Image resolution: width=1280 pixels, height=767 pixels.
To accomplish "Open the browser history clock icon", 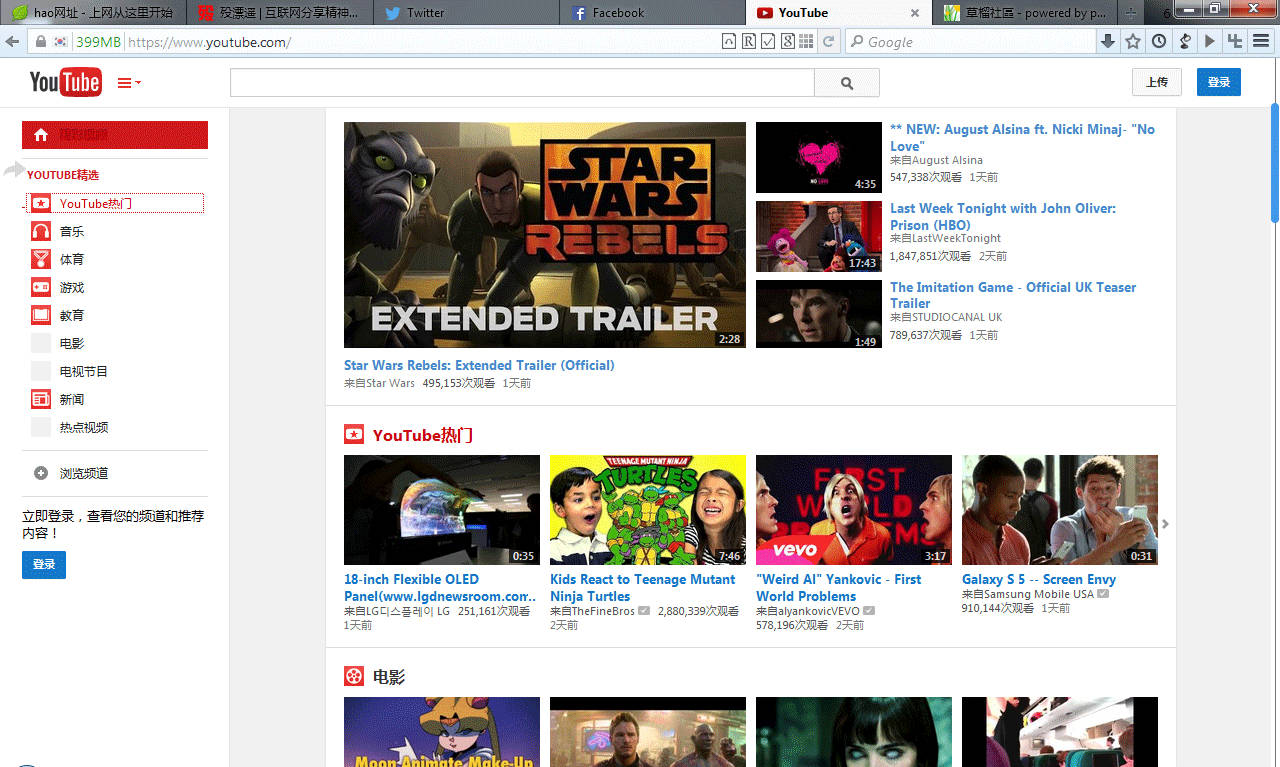I will (1159, 41).
